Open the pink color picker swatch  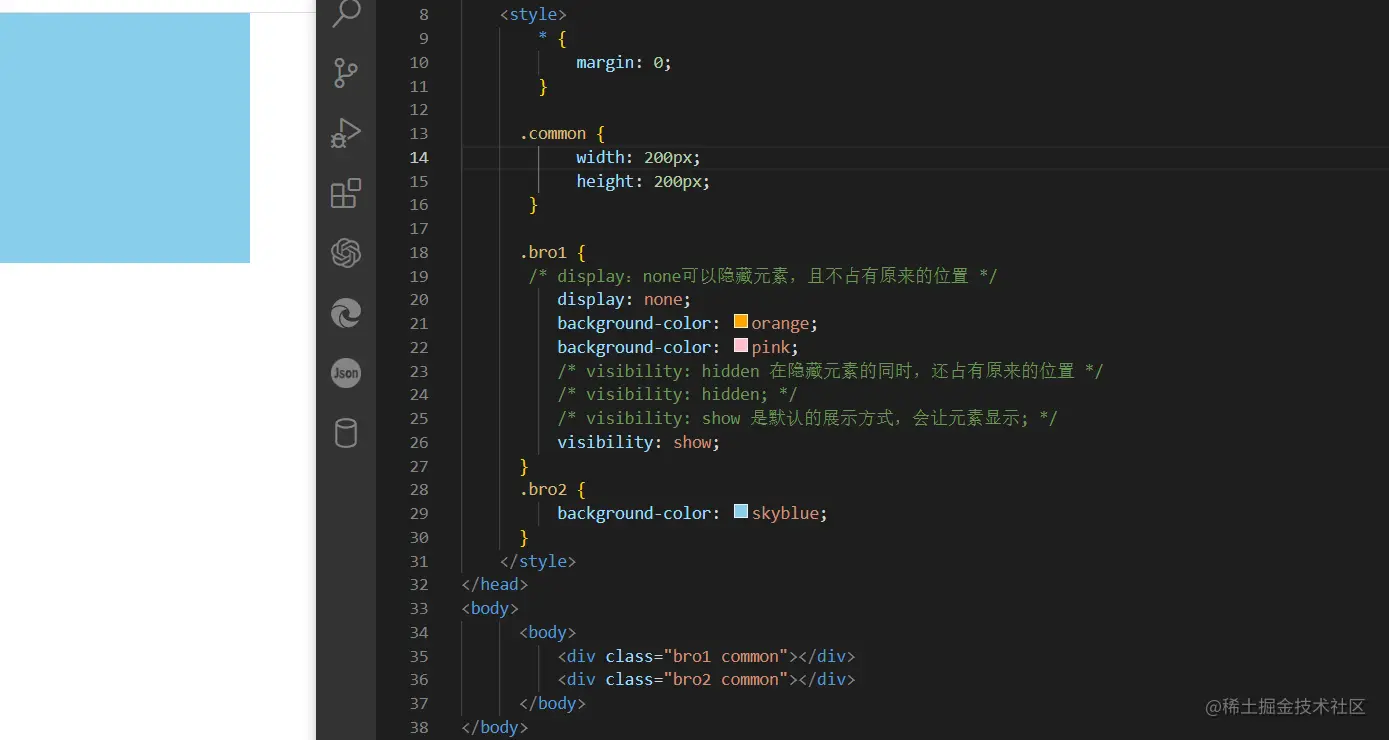pos(741,346)
